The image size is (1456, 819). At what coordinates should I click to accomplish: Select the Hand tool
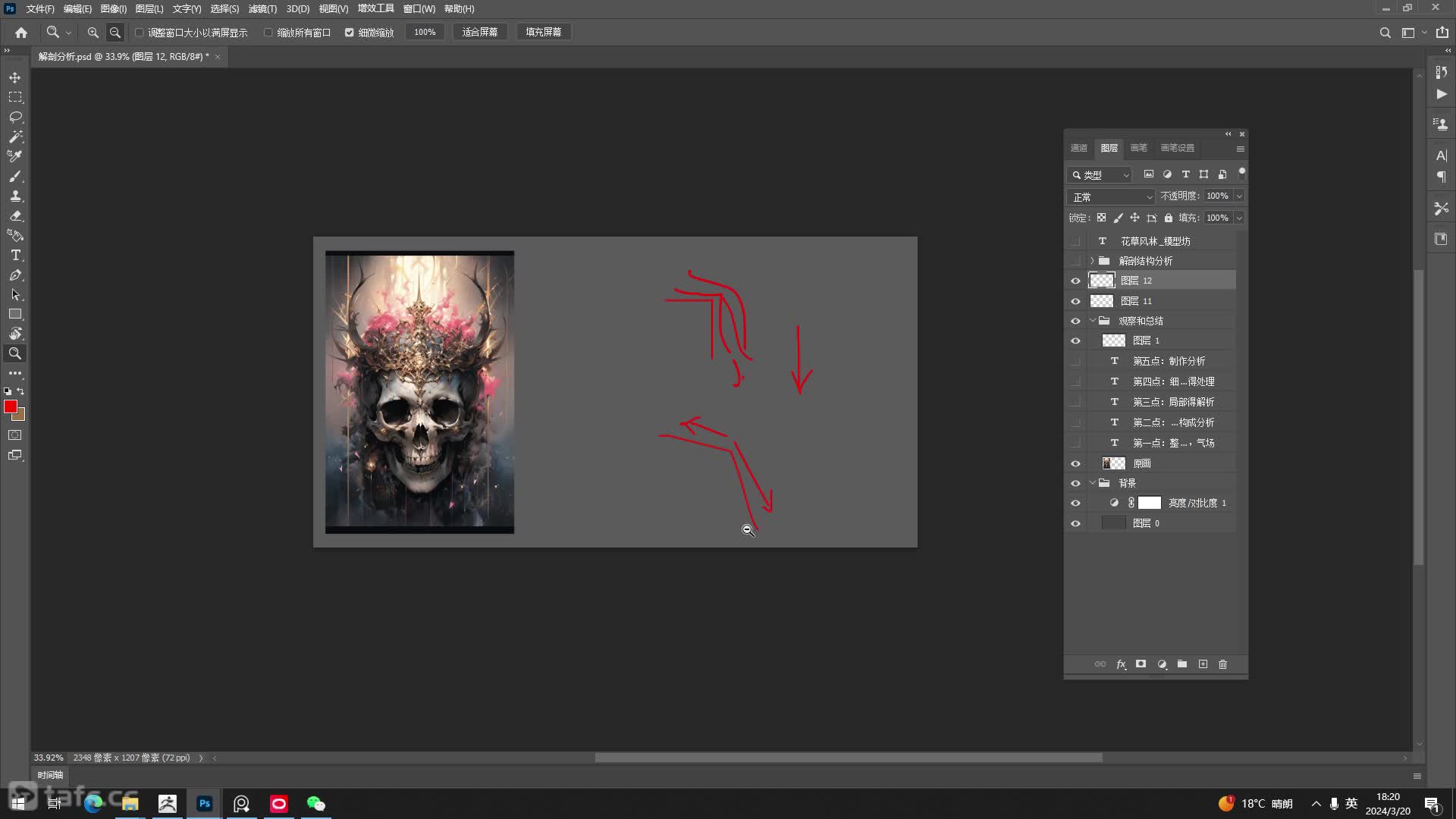(15, 334)
